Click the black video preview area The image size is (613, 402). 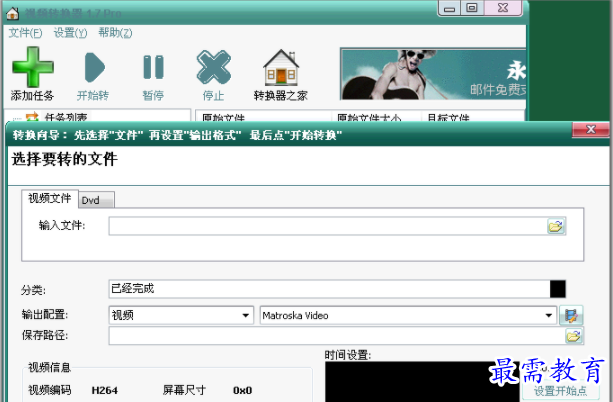[x=422, y=382]
